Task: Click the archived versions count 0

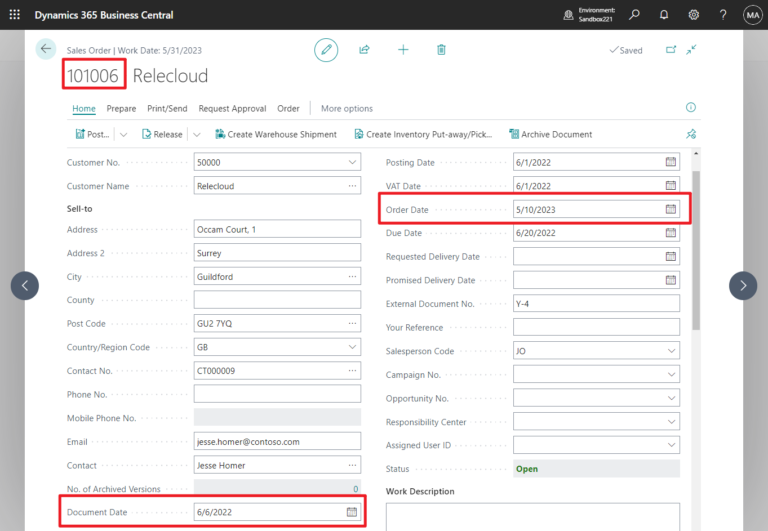Action: click(356, 489)
